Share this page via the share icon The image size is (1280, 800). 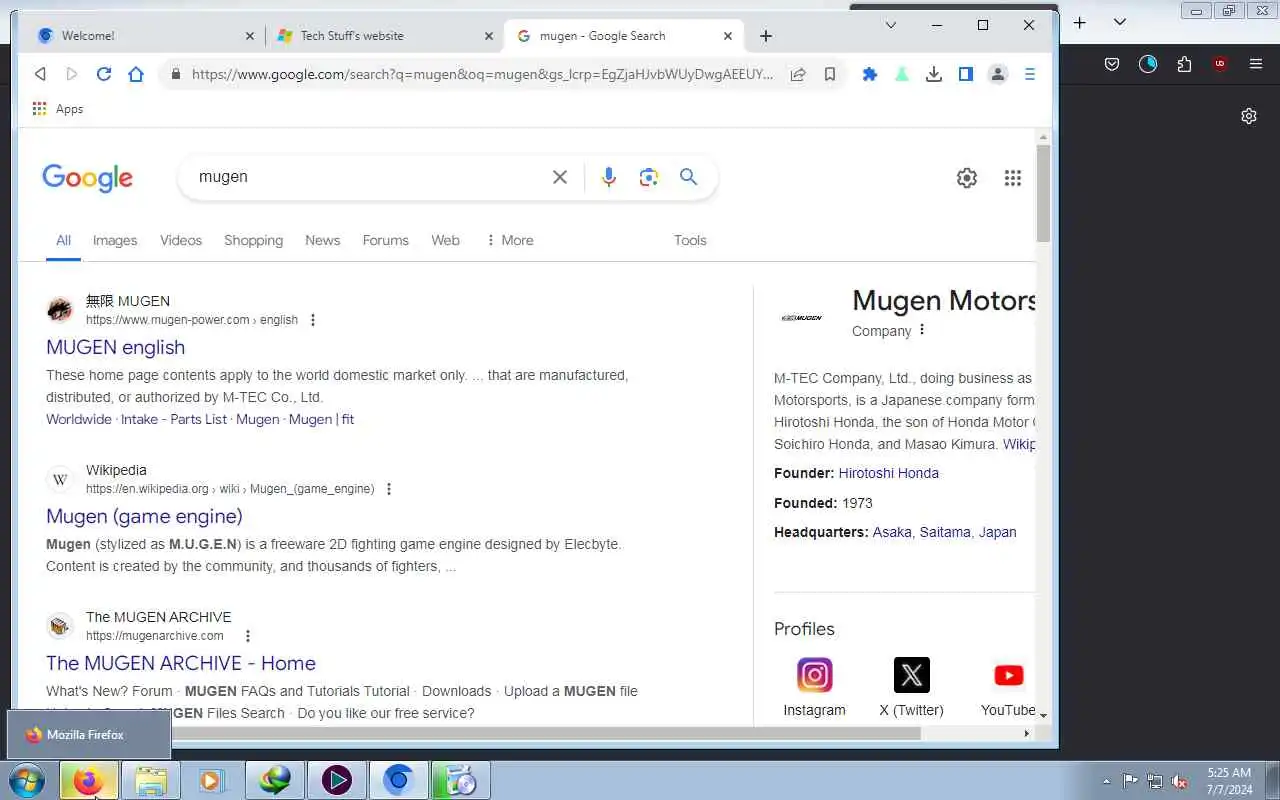[x=798, y=74]
